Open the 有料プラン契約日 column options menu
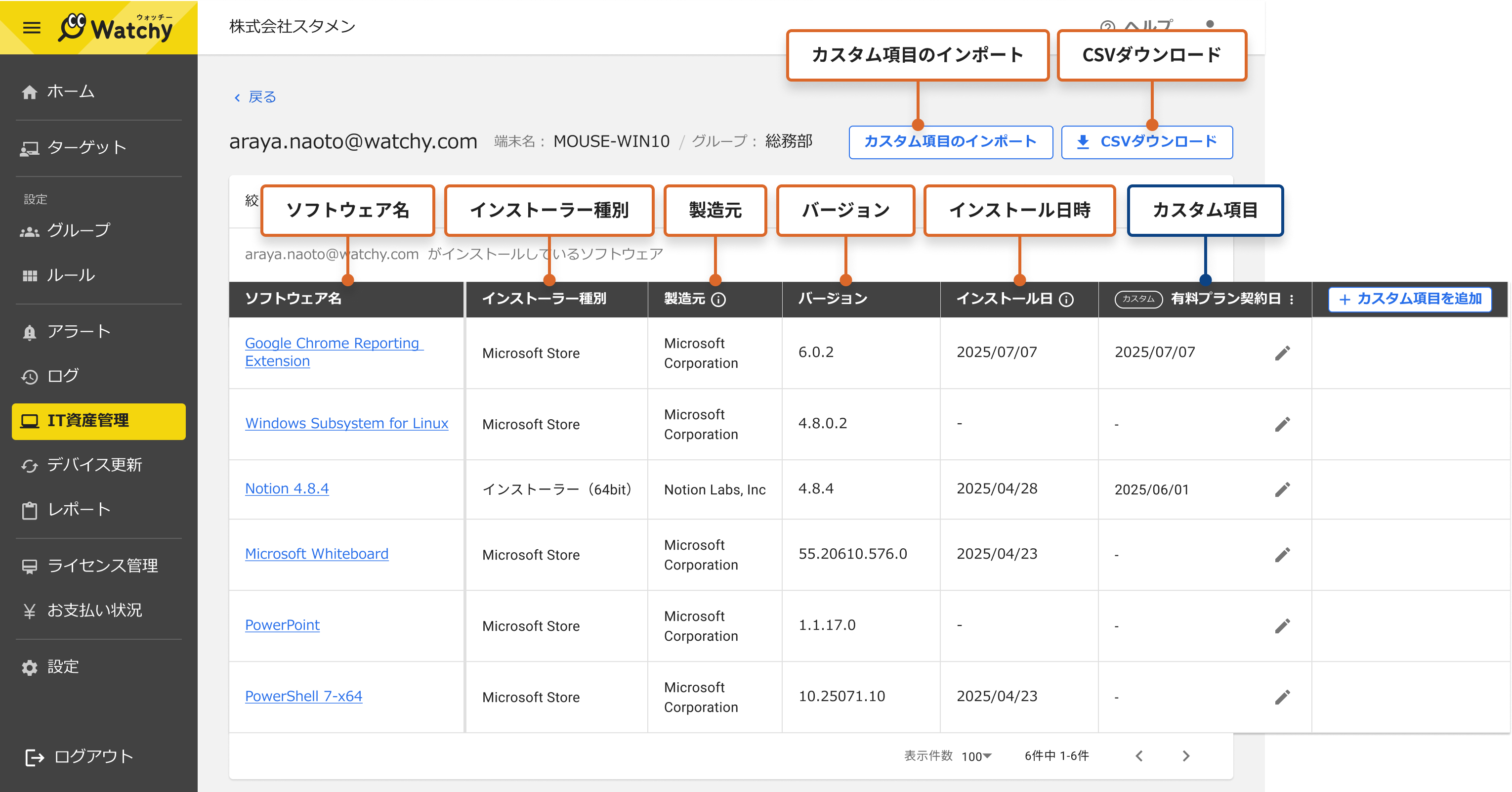 1292,300
